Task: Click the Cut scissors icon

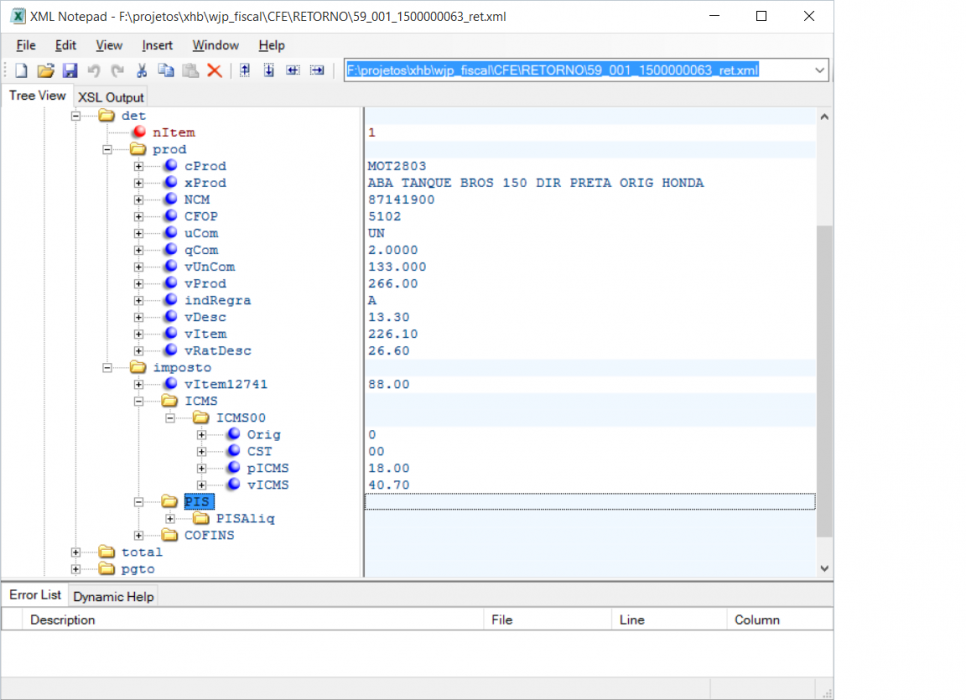Action: [142, 70]
